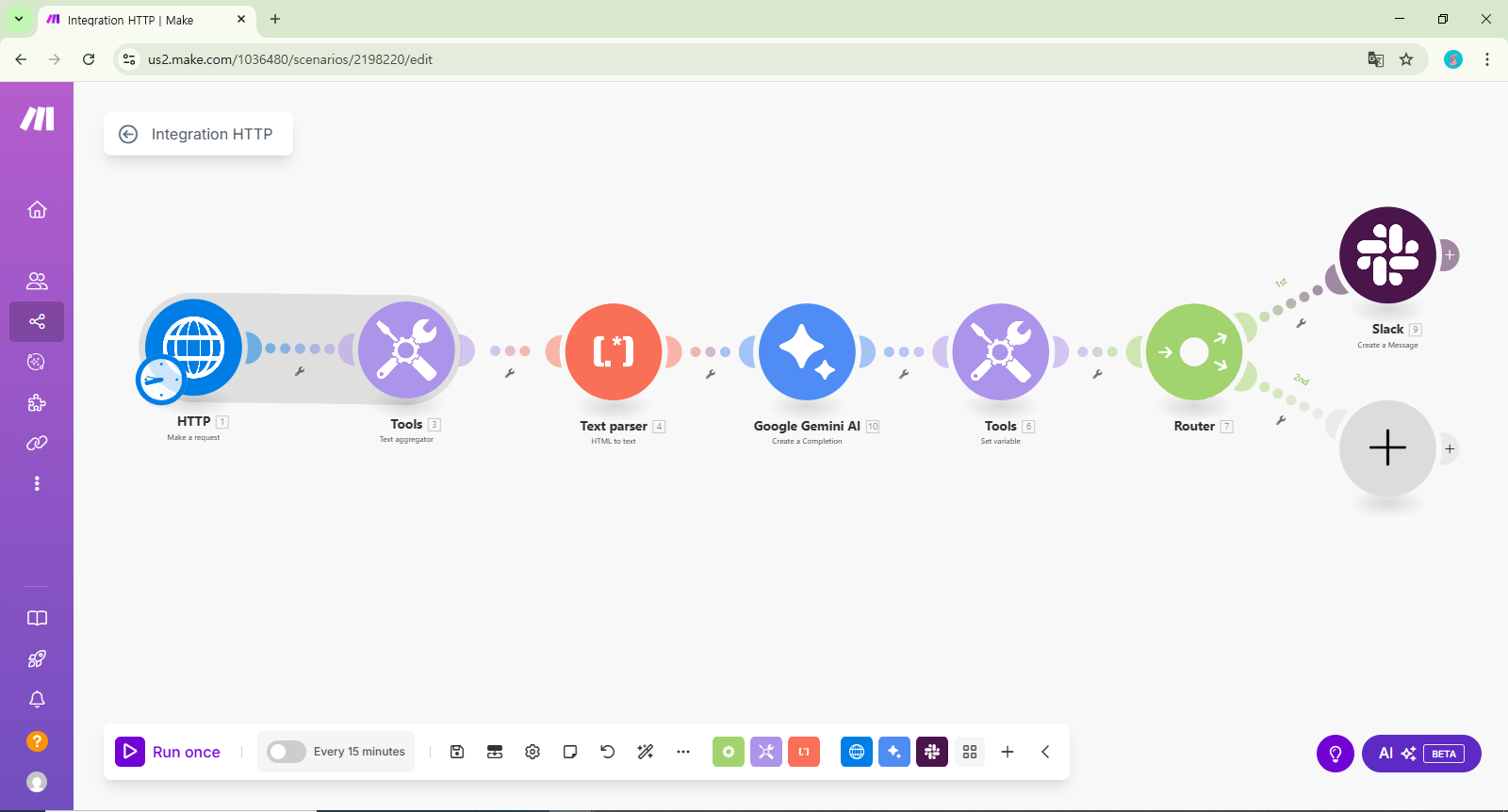The width and height of the screenshot is (1508, 812).
Task: Open filter wrench between Text parser and Gemini
Action: click(711, 374)
